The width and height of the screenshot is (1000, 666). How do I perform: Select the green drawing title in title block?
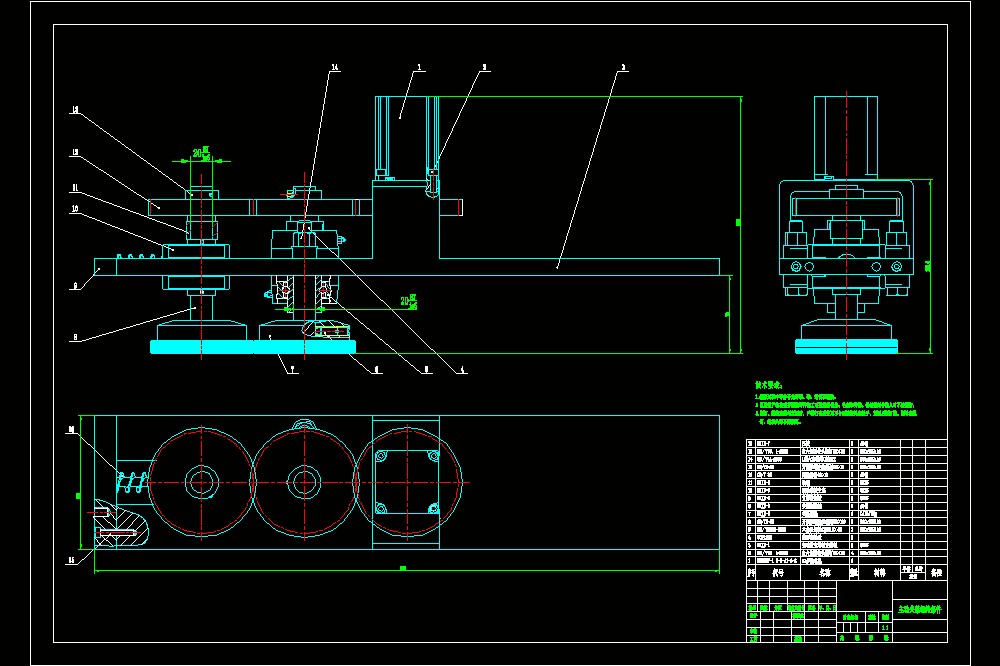920,609
